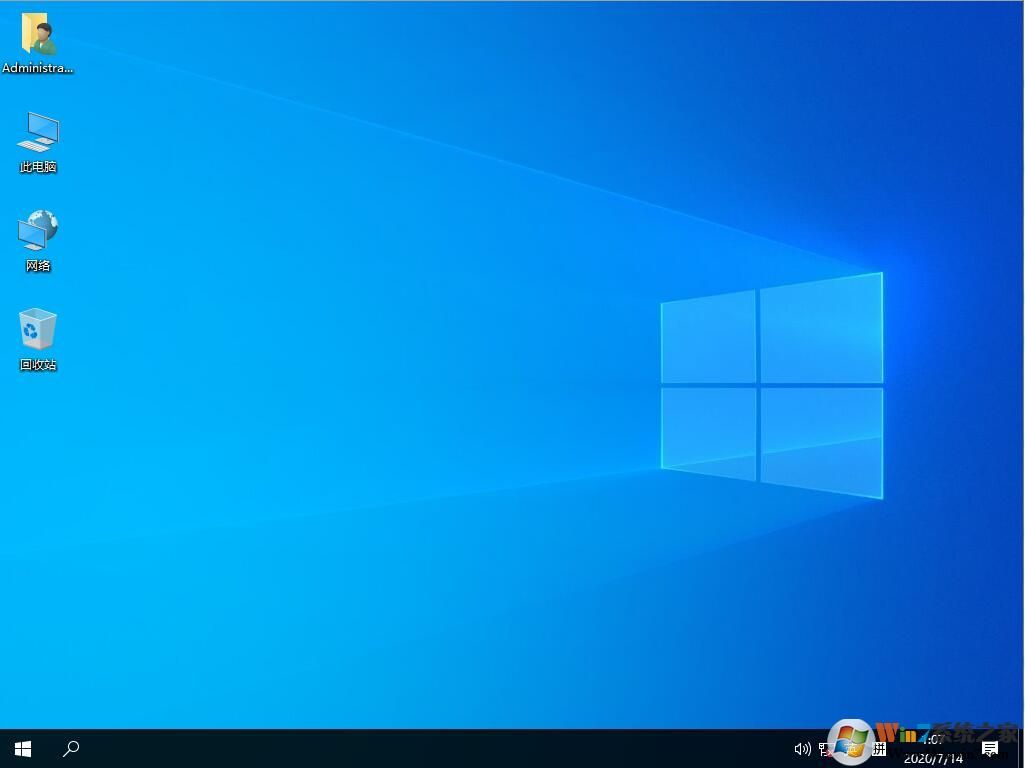Open the Action Center notification icon
1025x768 pixels.
[x=990, y=748]
